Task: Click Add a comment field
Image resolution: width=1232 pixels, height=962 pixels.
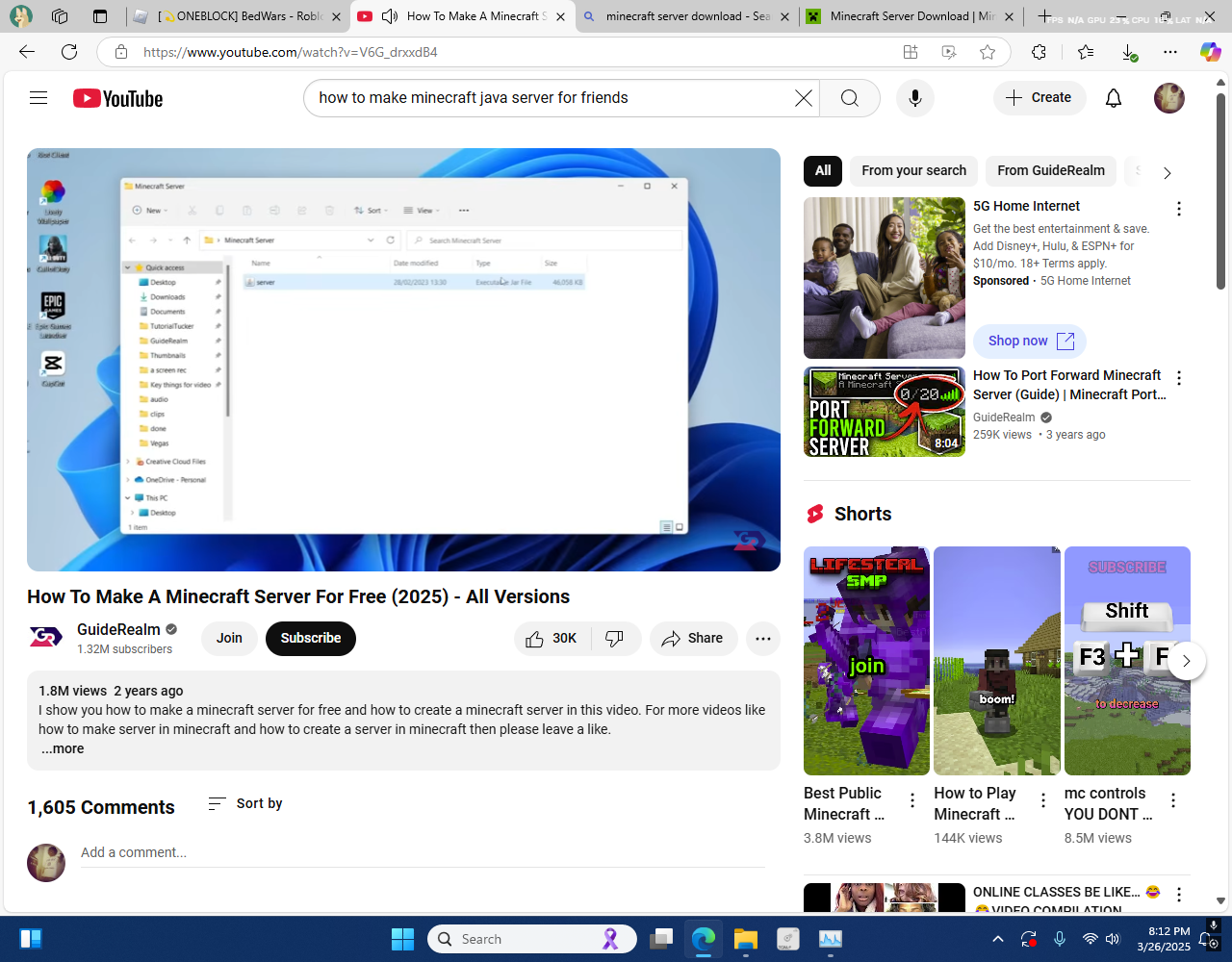Action: [423, 852]
